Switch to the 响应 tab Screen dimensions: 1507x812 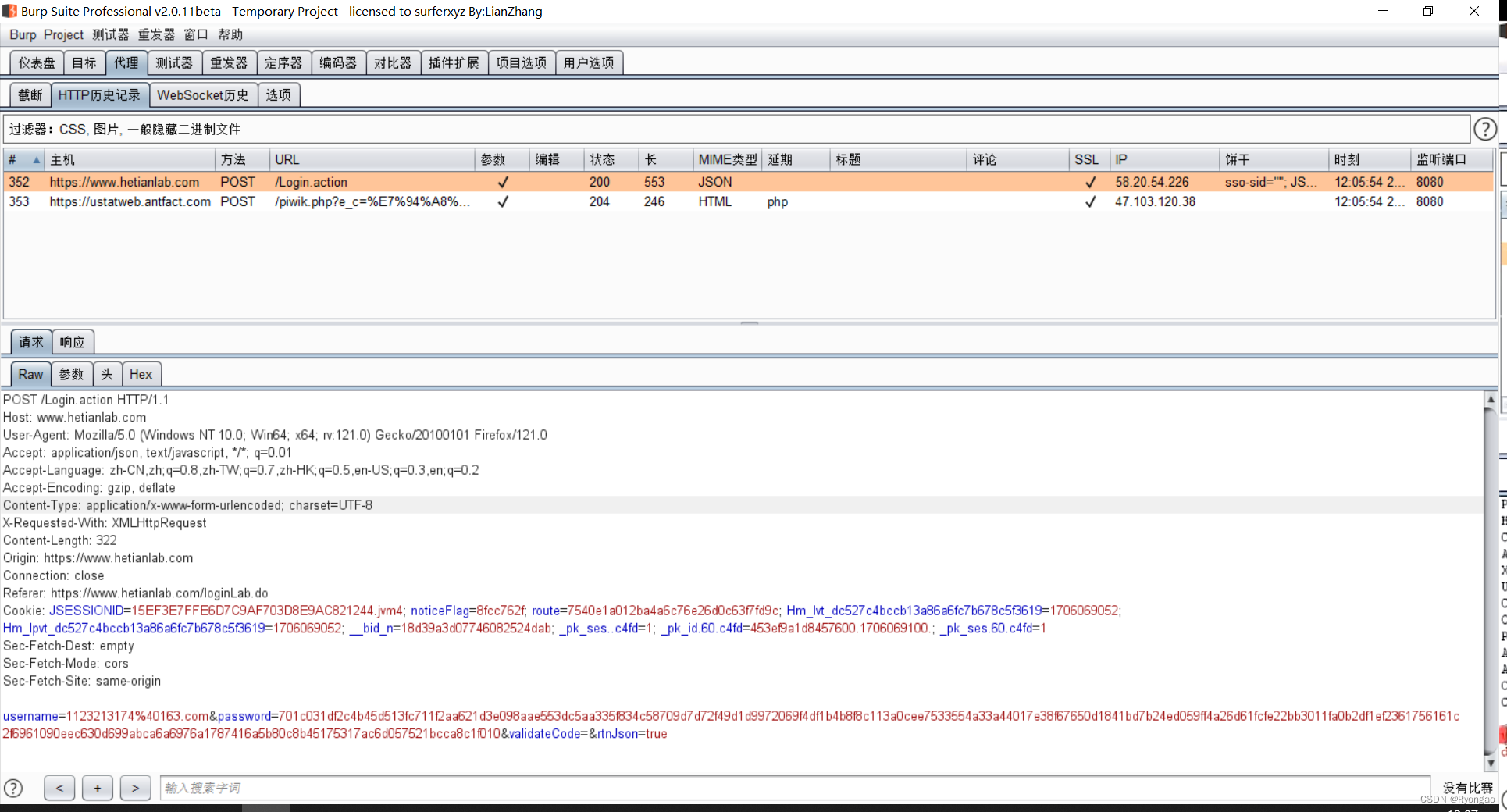coord(73,342)
